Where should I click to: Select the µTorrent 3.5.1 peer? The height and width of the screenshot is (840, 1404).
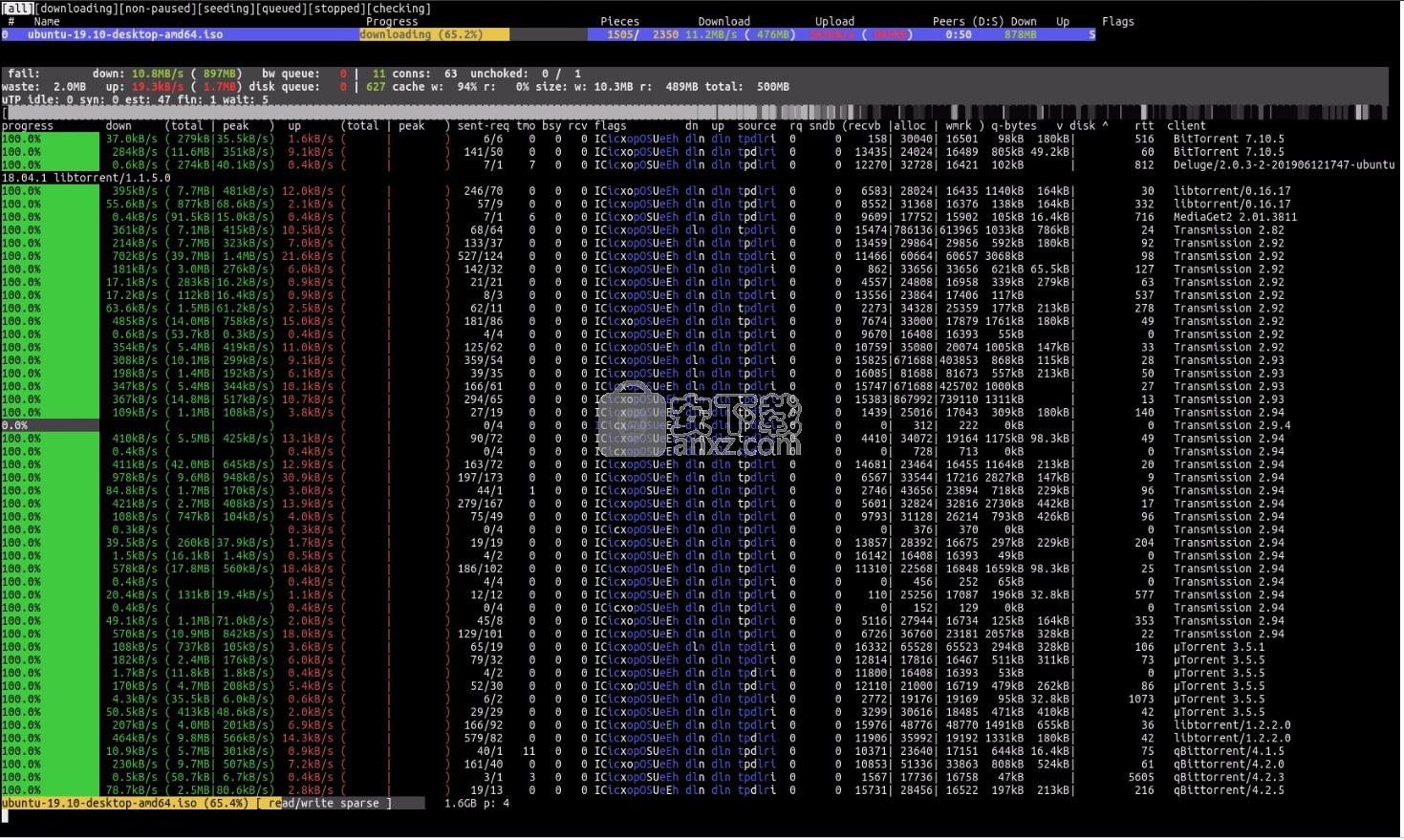[x=1219, y=647]
